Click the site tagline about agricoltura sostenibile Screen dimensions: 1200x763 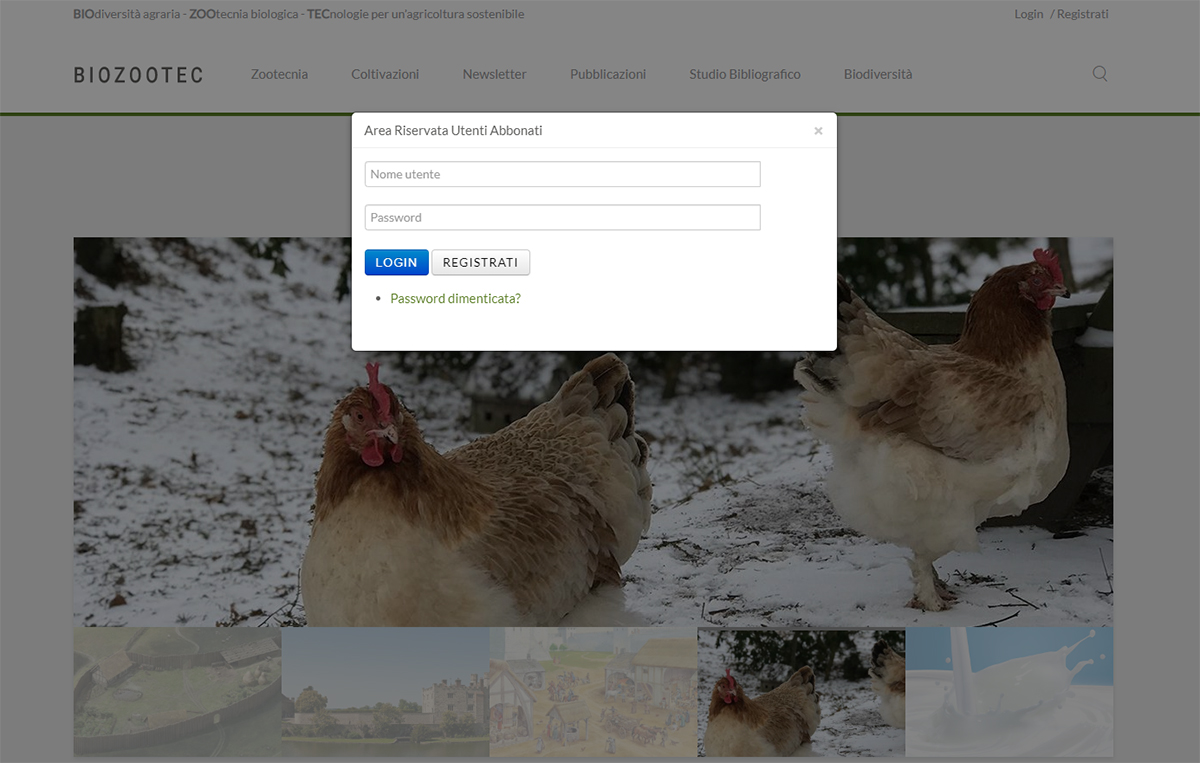[299, 14]
